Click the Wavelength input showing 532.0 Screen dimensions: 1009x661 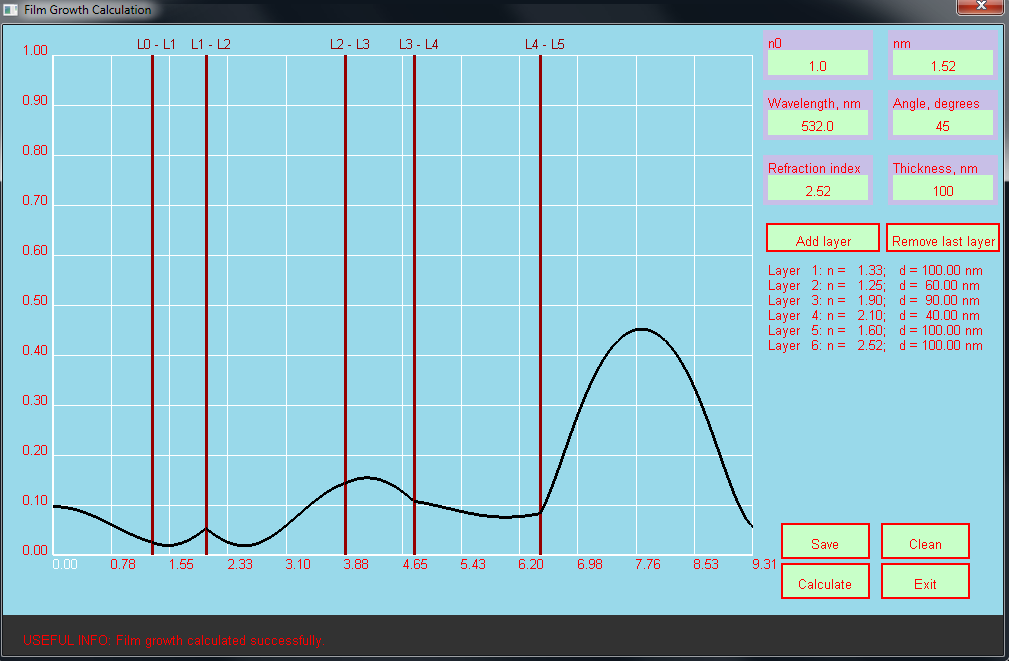click(x=818, y=125)
